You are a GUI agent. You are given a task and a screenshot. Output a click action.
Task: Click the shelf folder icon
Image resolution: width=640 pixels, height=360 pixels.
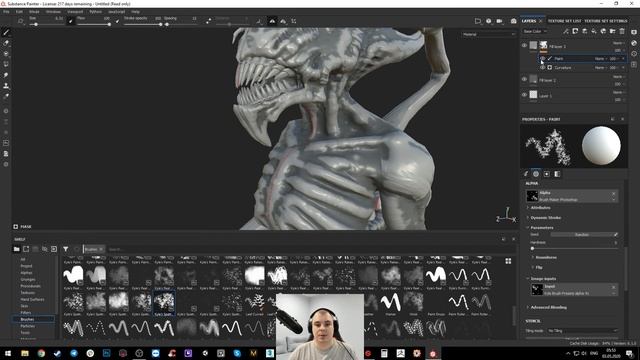pos(16,249)
